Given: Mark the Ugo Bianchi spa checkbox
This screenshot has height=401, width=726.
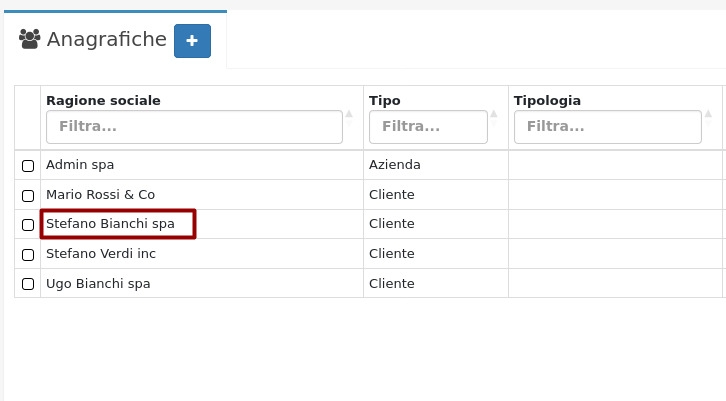Looking at the screenshot, I should (x=28, y=285).
